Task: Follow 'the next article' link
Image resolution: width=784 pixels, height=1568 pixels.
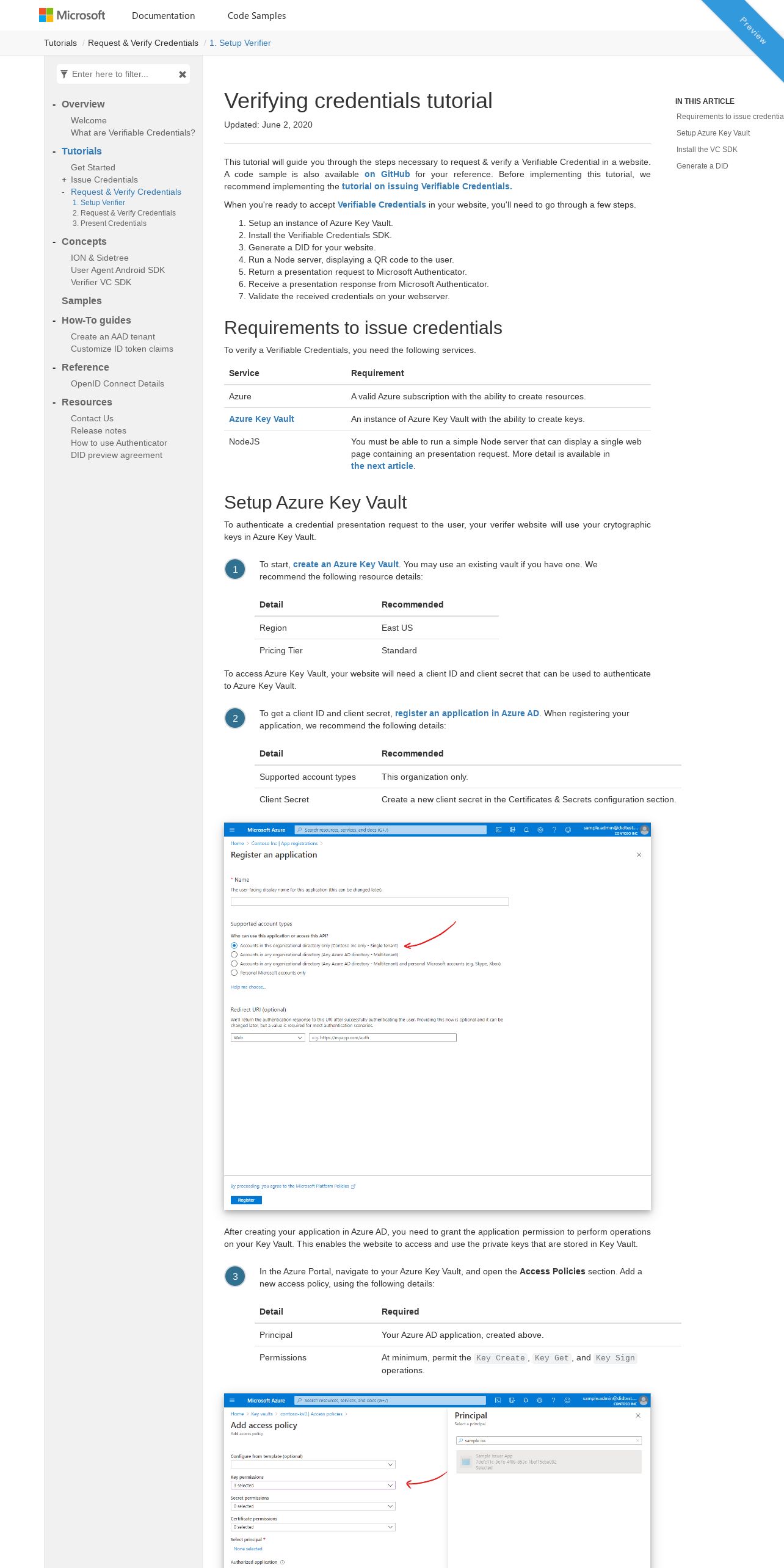Action: point(382,466)
